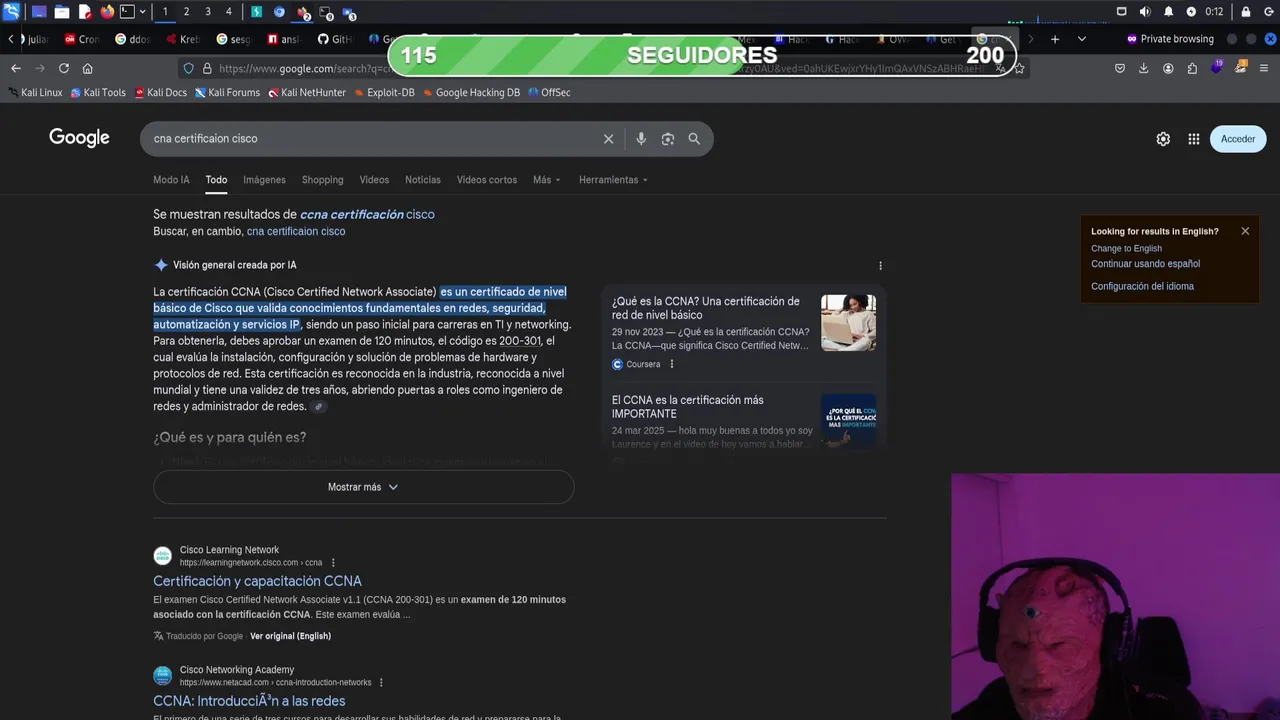Open the Google Hacking DB bookmark
The width and height of the screenshot is (1280, 720).
coord(471,92)
